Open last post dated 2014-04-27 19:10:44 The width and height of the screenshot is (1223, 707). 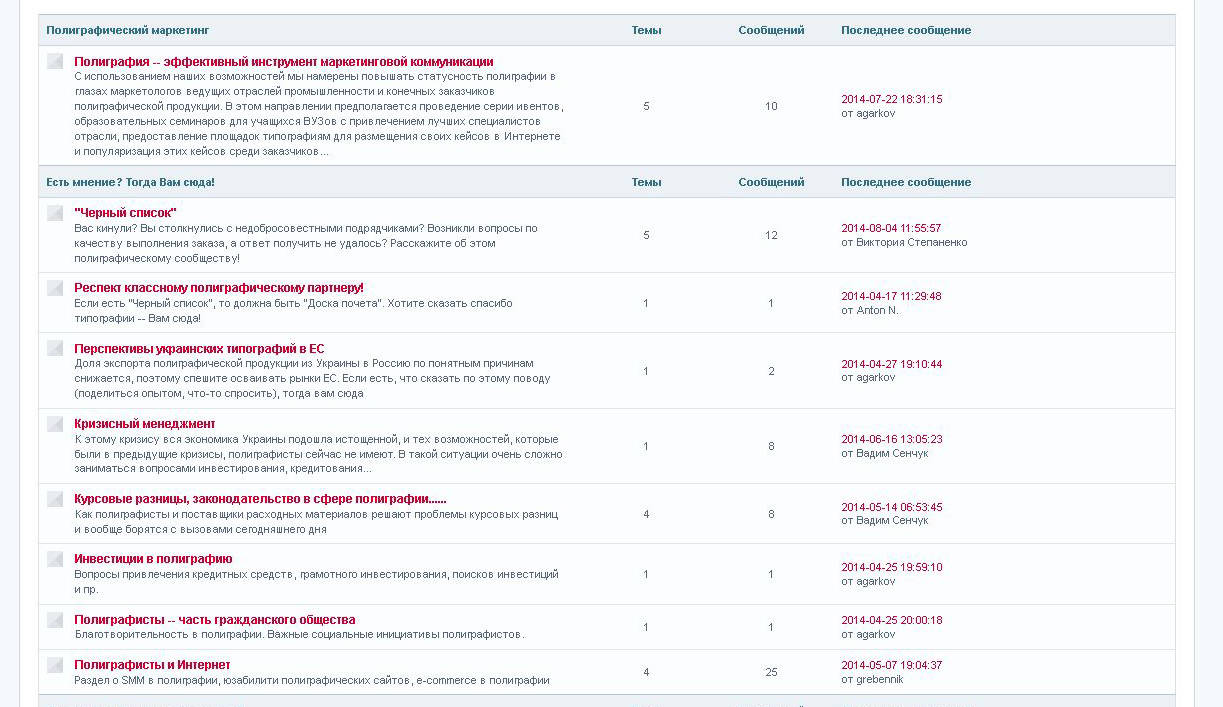(x=891, y=364)
